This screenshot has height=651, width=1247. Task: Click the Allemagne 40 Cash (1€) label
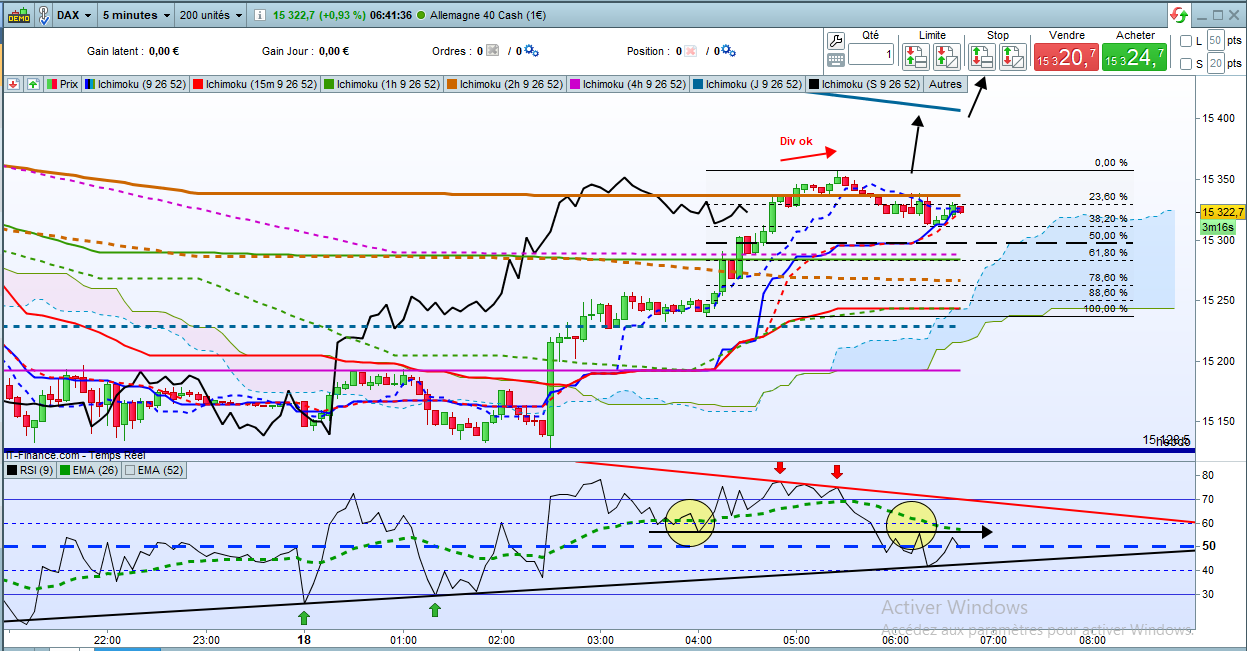pos(490,16)
